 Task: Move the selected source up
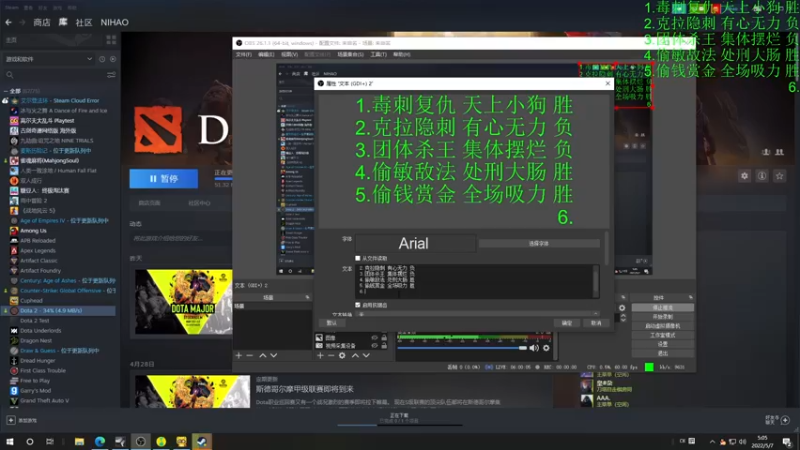click(355, 355)
